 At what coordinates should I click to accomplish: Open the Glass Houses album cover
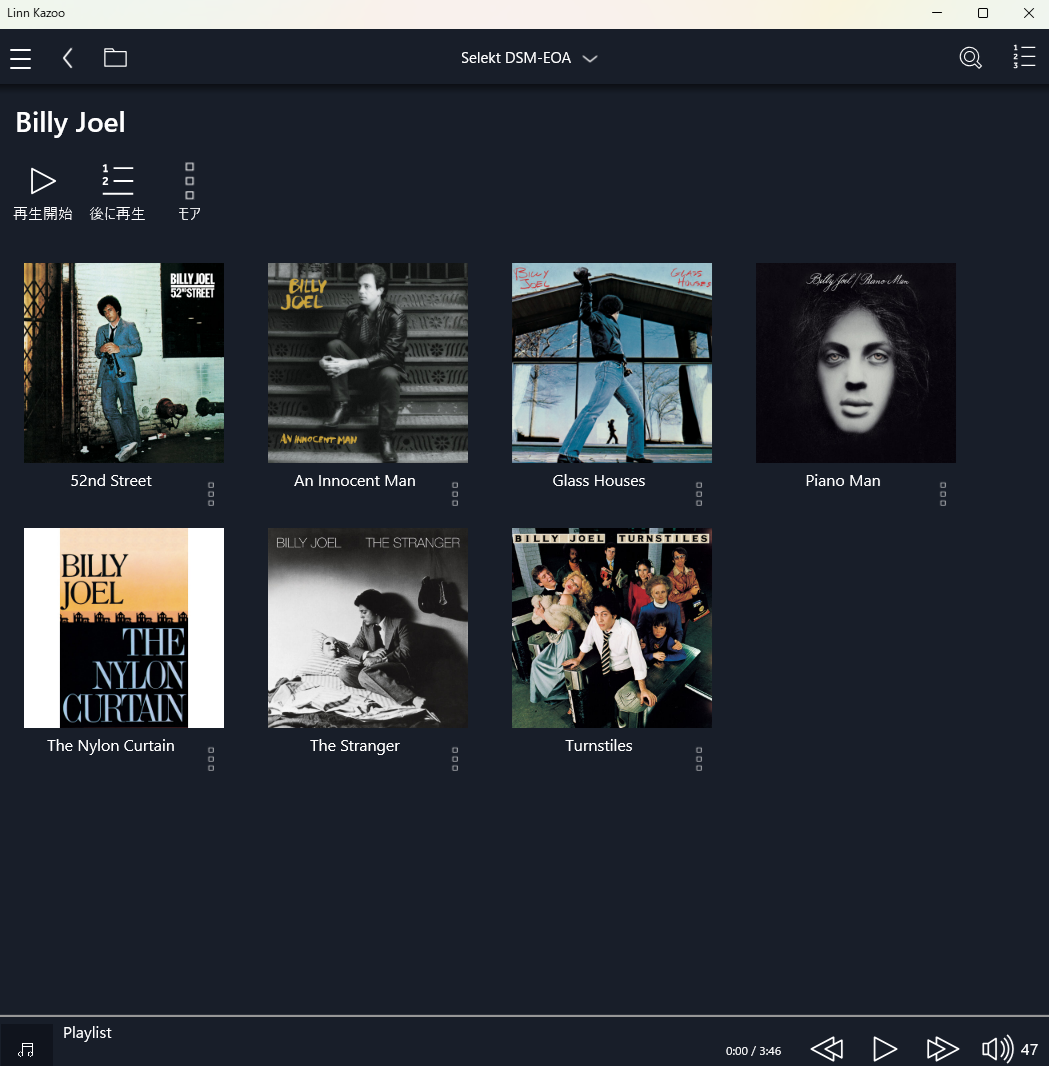tap(612, 363)
